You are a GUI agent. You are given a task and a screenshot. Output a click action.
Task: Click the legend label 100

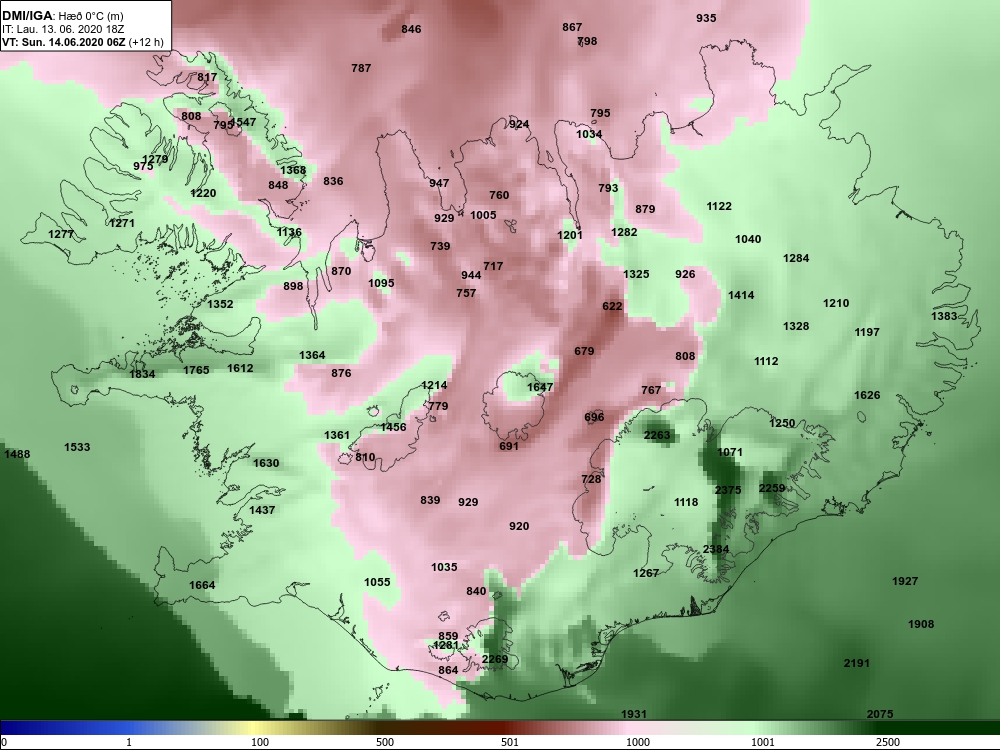260,742
